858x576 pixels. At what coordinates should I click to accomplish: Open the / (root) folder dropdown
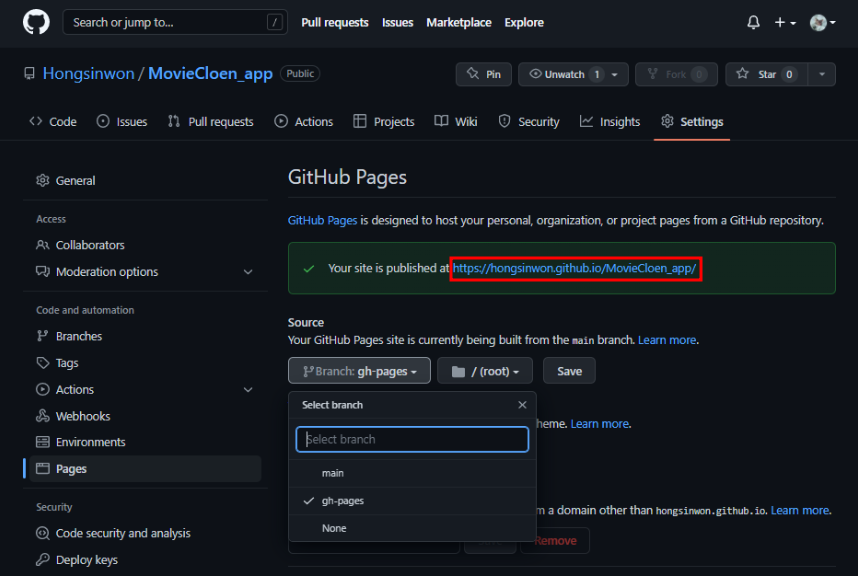pyautogui.click(x=485, y=371)
